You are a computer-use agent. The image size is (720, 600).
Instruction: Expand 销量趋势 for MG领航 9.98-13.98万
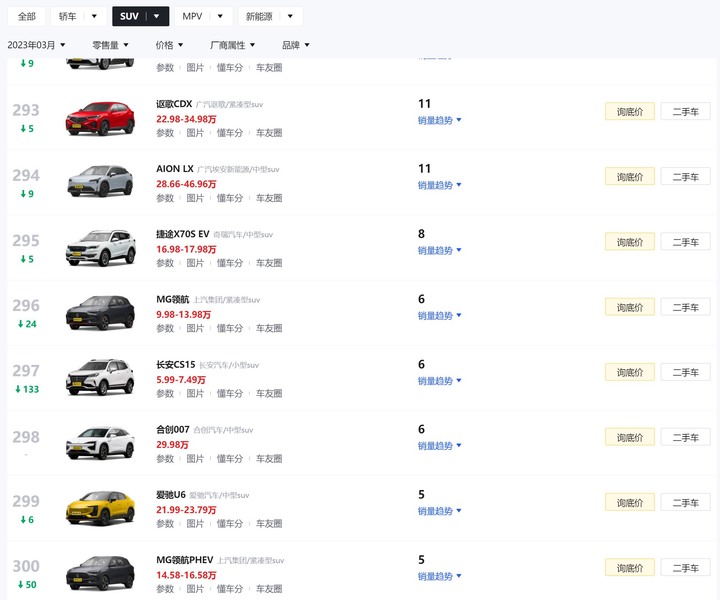coord(439,316)
